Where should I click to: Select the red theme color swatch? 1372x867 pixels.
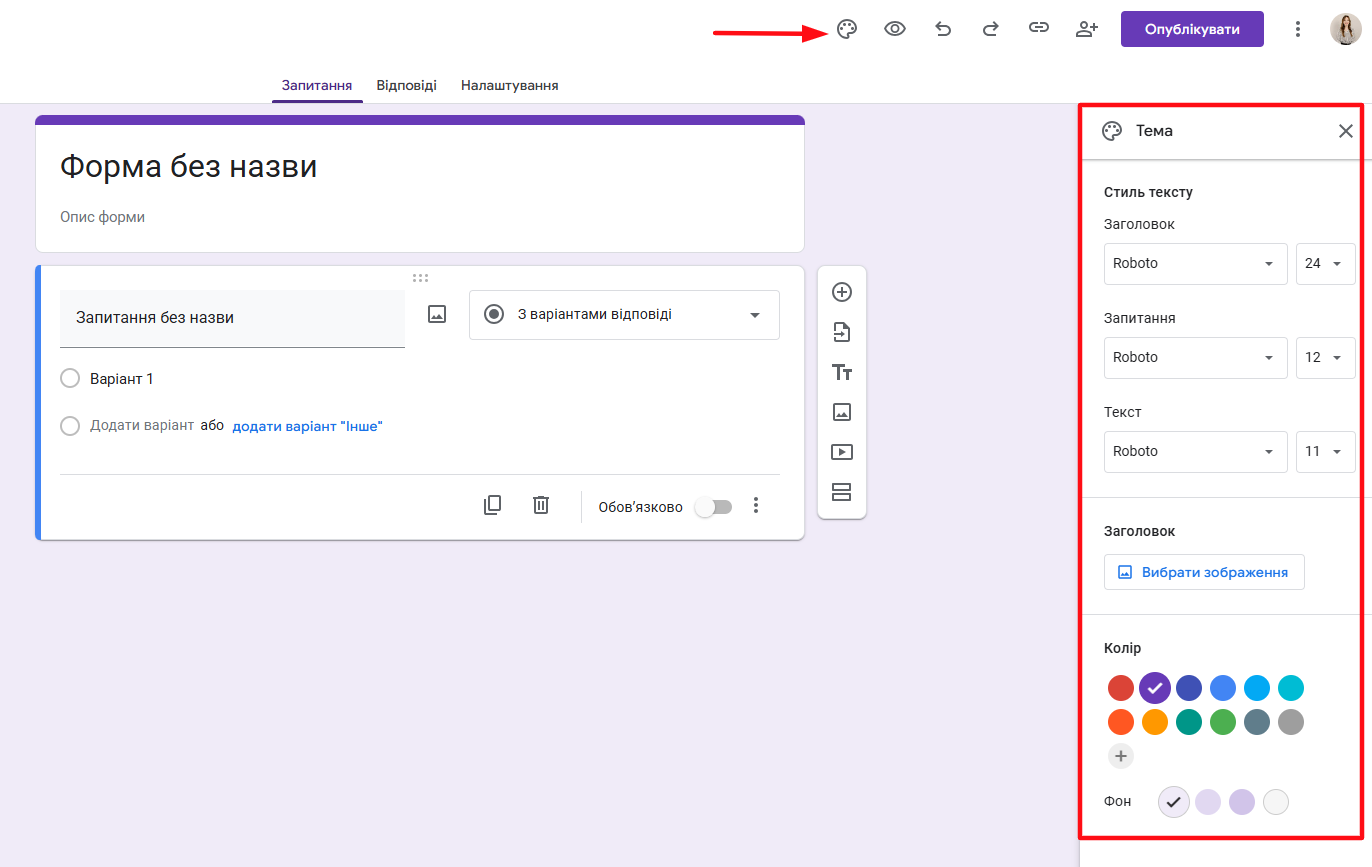1120,688
